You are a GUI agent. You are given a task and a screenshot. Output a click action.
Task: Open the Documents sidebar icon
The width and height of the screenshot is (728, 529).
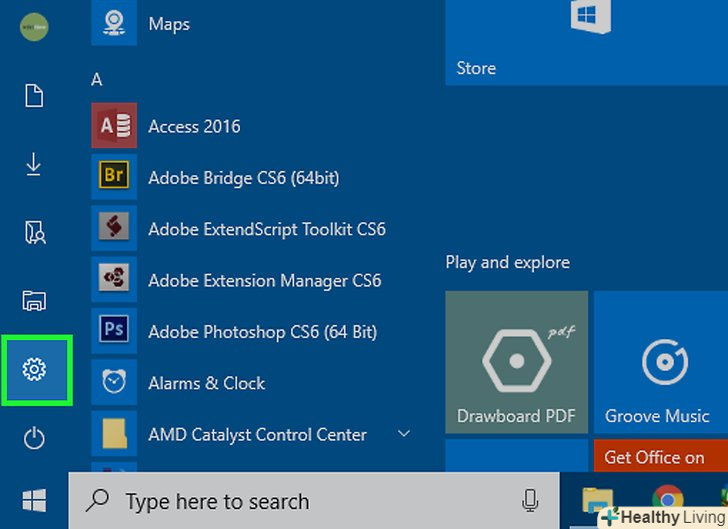click(x=34, y=96)
